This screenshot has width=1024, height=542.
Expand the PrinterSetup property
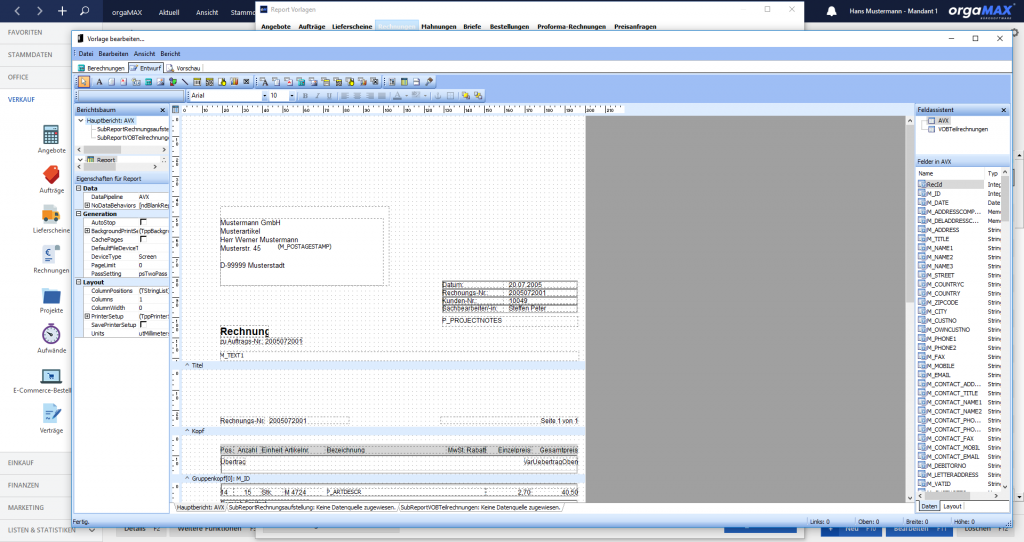click(x=87, y=316)
